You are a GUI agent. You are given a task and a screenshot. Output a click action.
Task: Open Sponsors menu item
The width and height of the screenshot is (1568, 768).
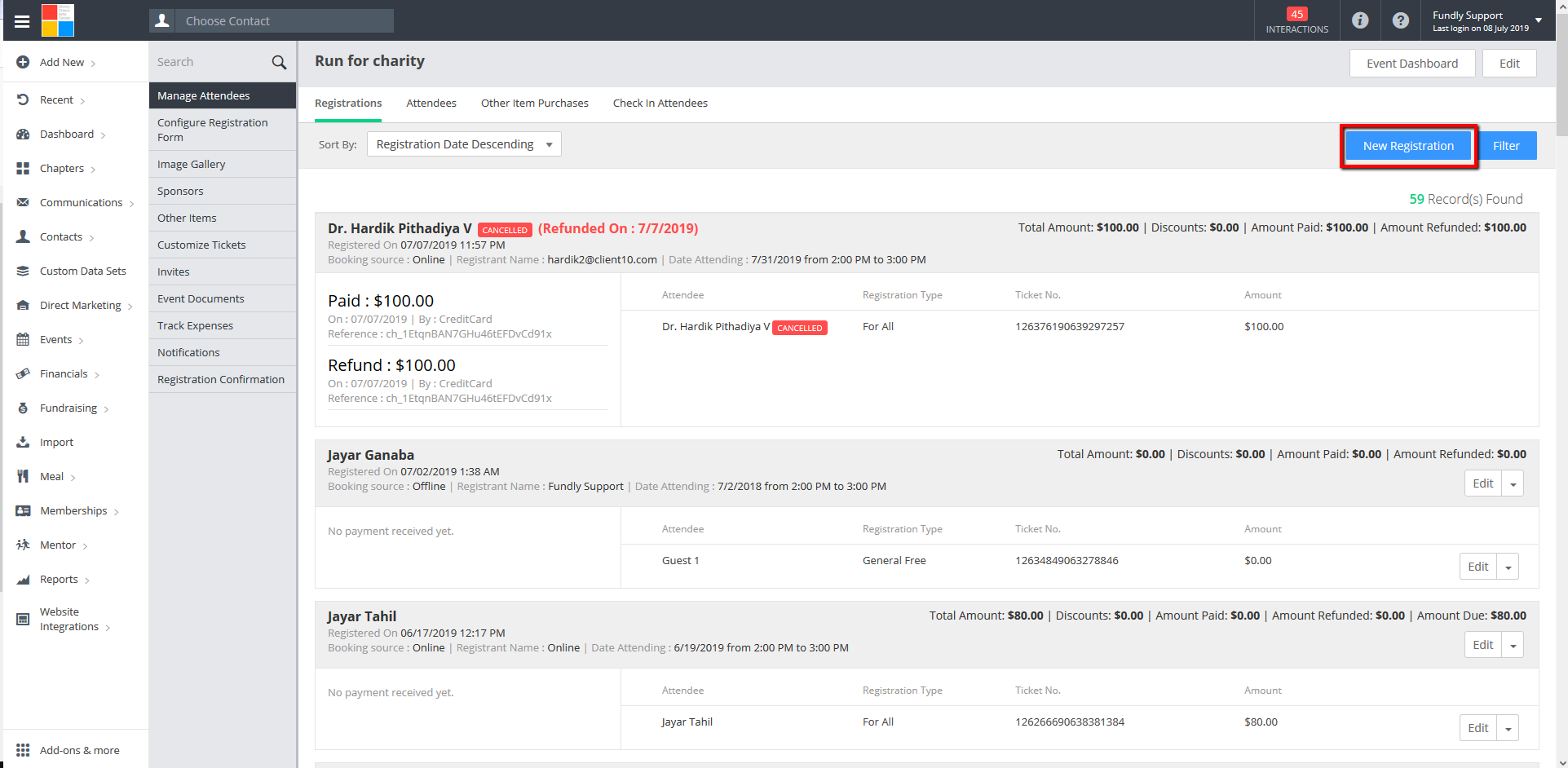(223, 191)
